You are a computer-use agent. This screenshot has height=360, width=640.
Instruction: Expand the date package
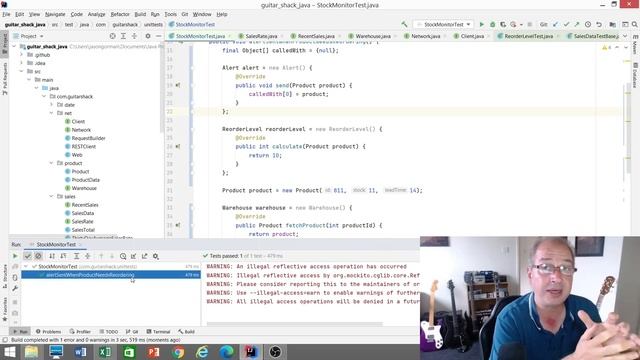51,105
